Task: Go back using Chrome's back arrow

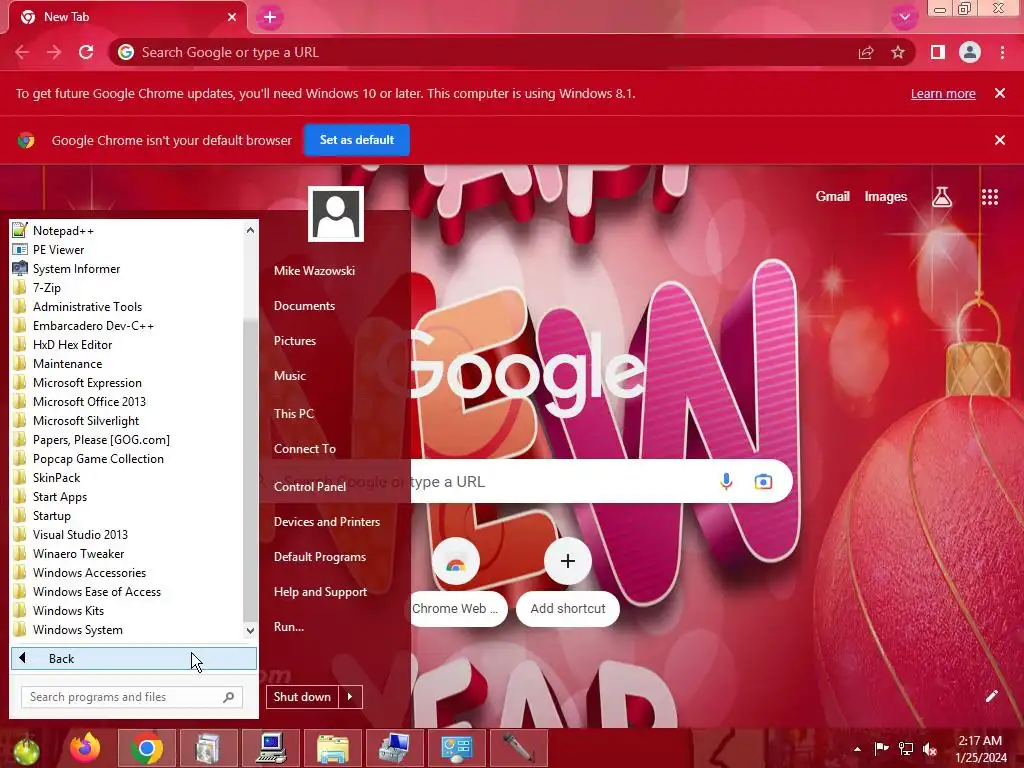Action: tap(22, 52)
